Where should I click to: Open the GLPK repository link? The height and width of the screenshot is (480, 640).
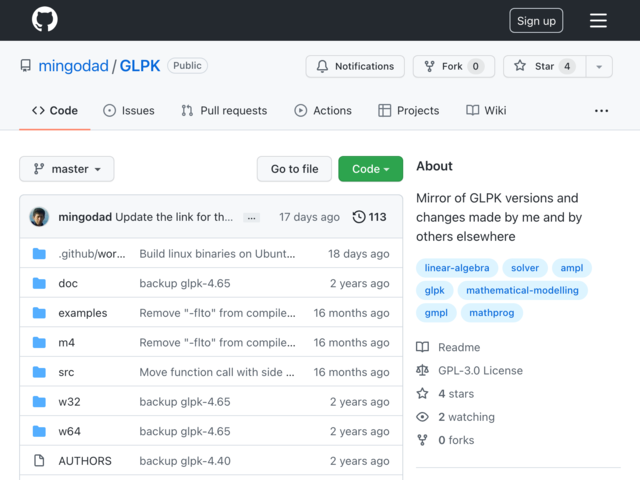[140, 66]
